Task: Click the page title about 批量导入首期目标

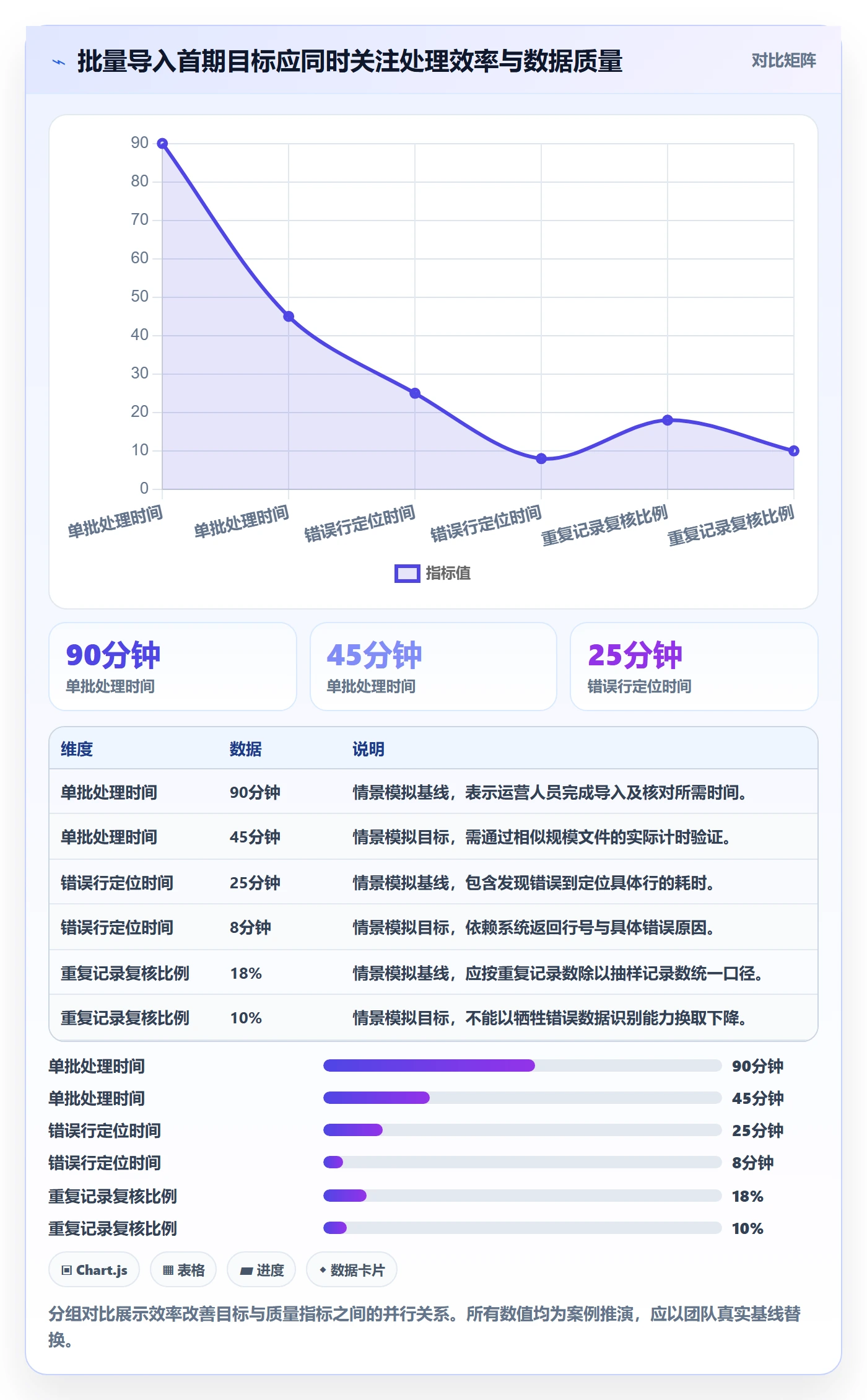Action: [x=350, y=61]
